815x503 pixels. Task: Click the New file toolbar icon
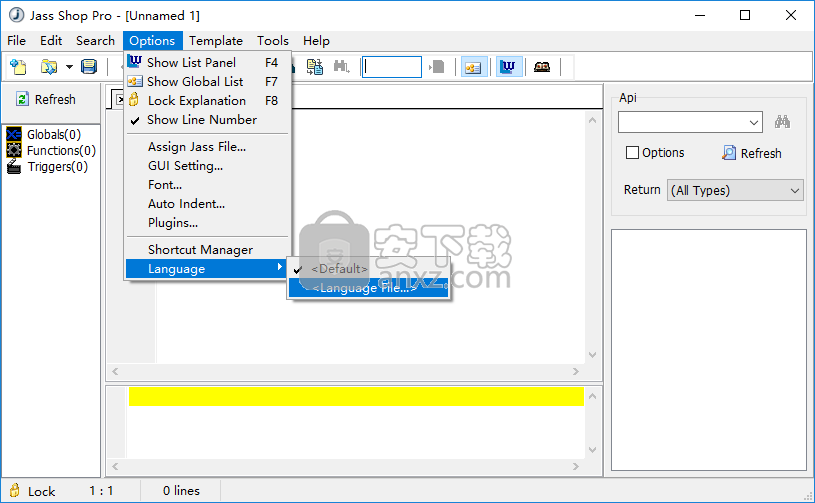[18, 67]
